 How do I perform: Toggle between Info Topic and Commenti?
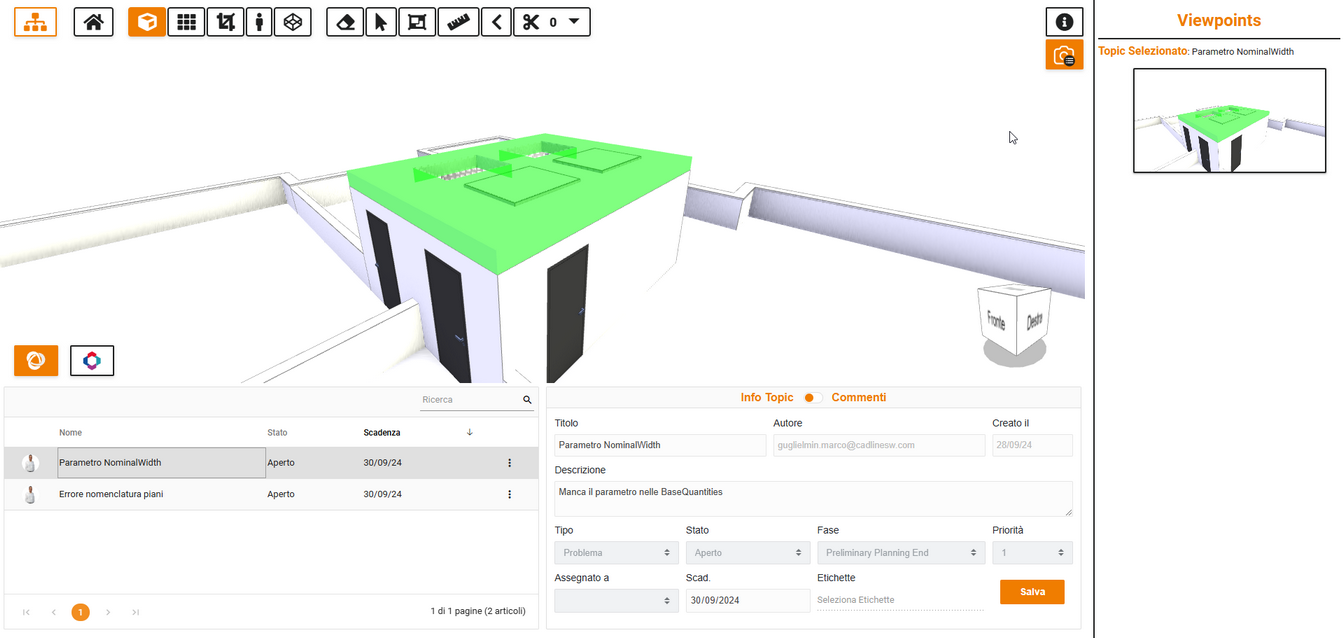point(813,398)
